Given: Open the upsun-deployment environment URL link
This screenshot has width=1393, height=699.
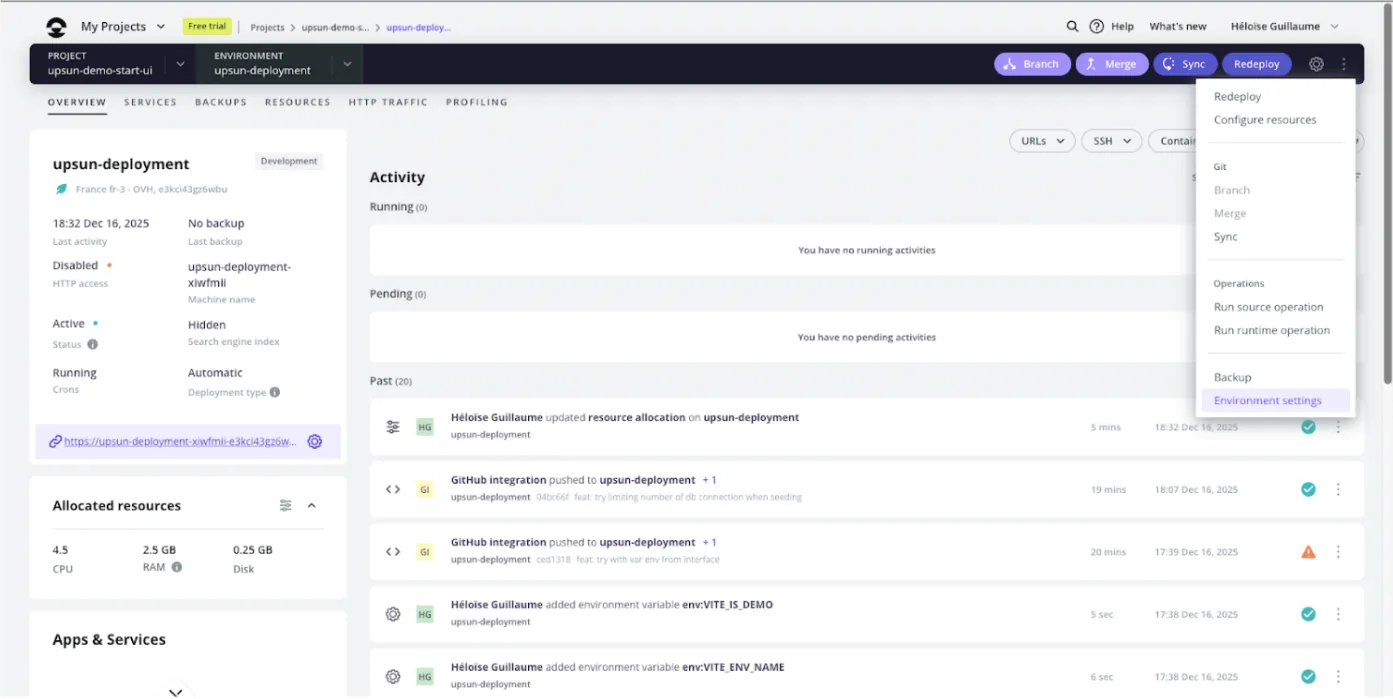Looking at the screenshot, I should [x=180, y=441].
